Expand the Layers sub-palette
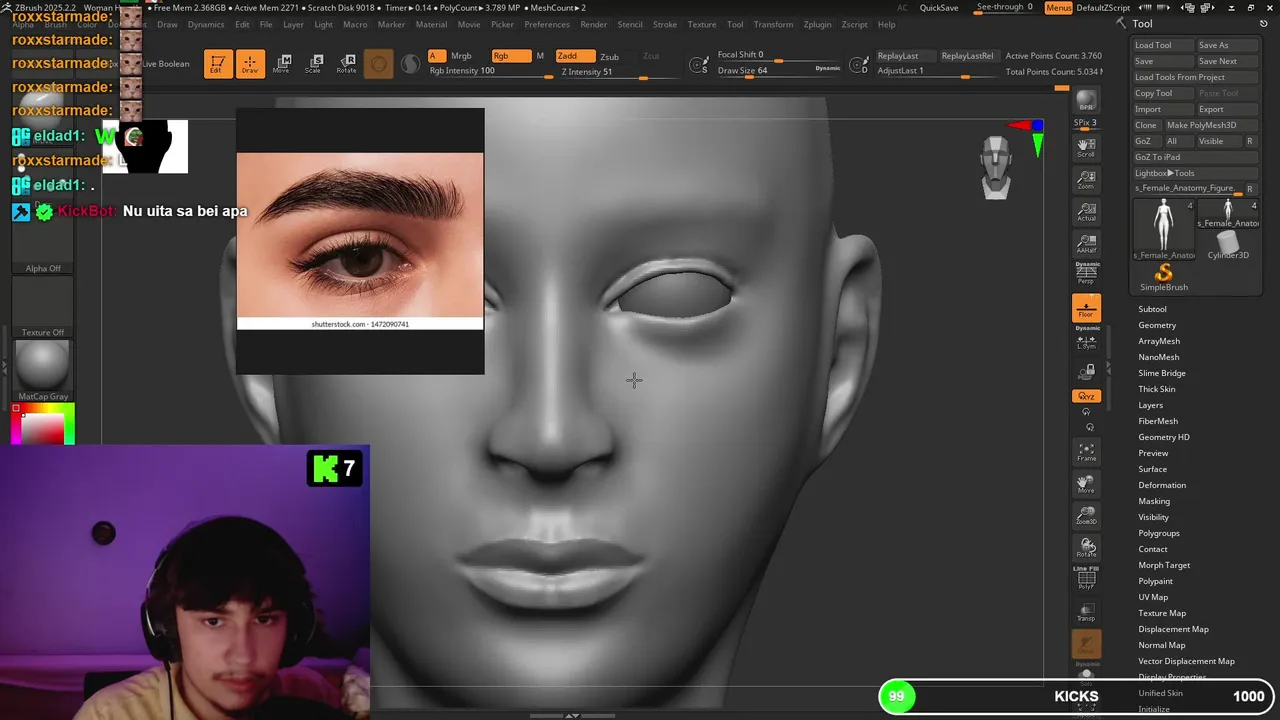 point(1150,405)
